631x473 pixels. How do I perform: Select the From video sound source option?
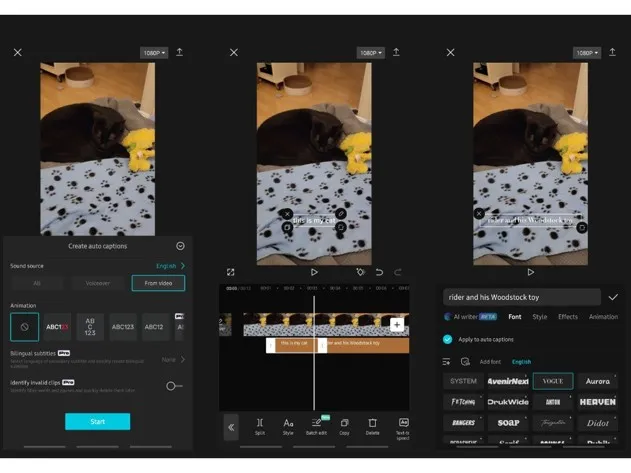point(158,283)
